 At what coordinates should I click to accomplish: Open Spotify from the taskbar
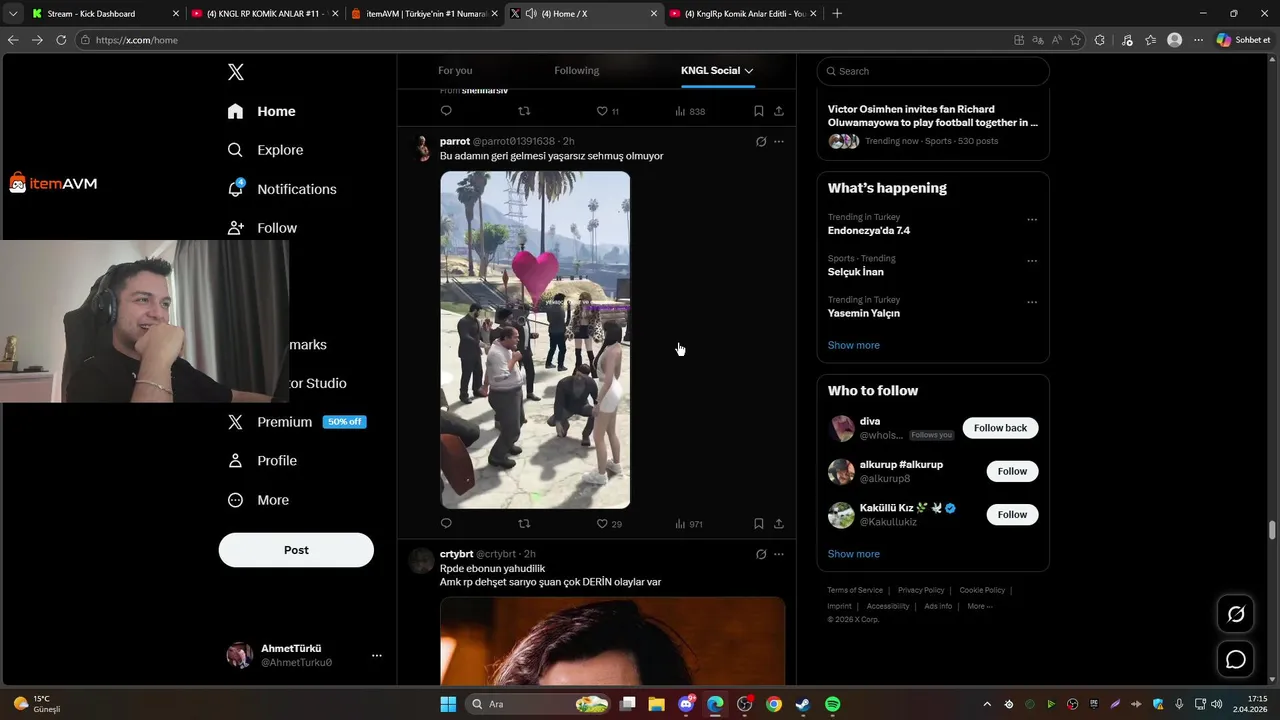pyautogui.click(x=832, y=704)
